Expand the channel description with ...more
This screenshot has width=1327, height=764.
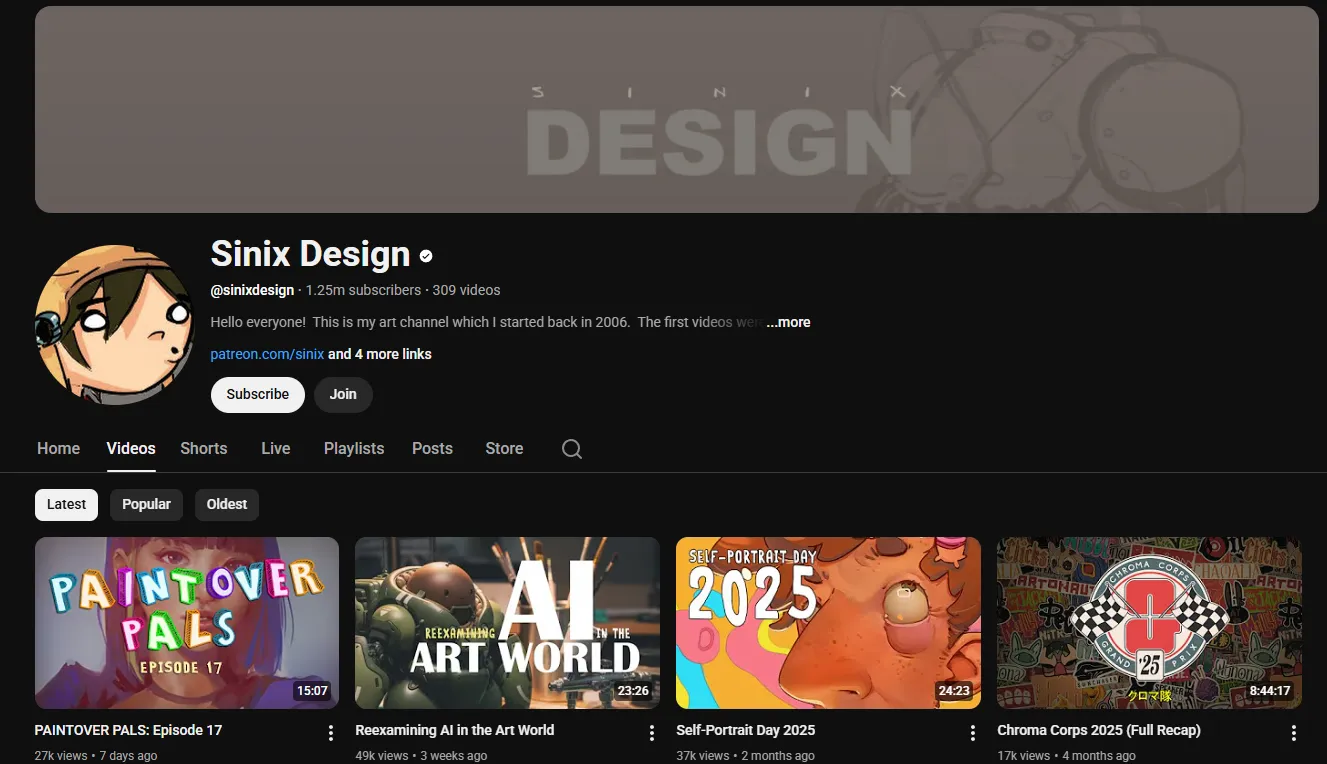click(788, 322)
